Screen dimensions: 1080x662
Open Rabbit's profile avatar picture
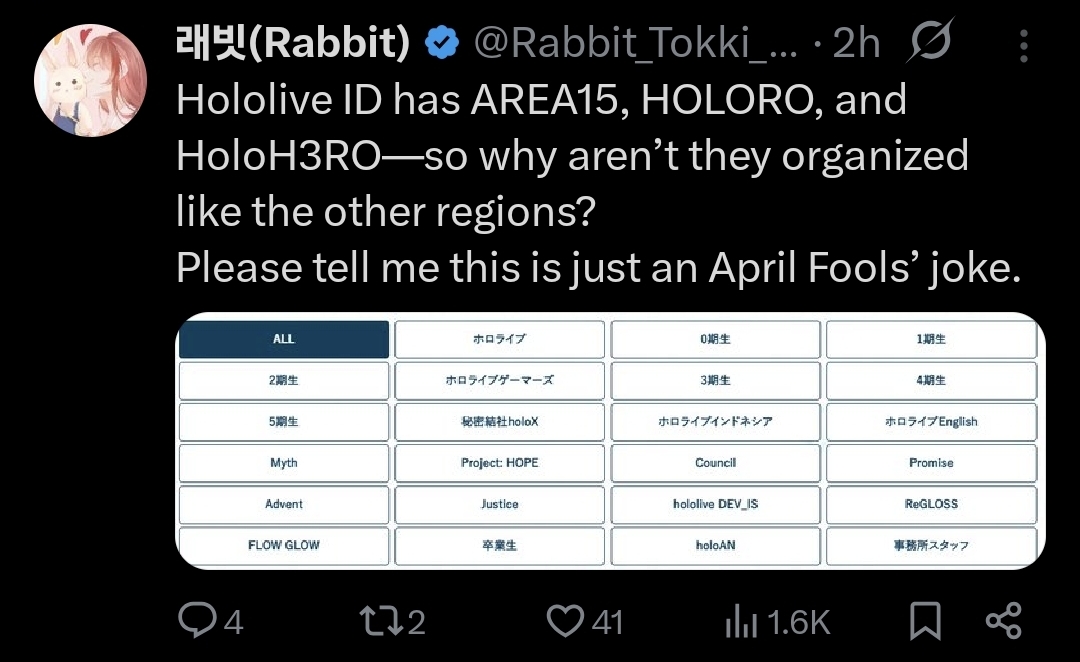(x=90, y=80)
